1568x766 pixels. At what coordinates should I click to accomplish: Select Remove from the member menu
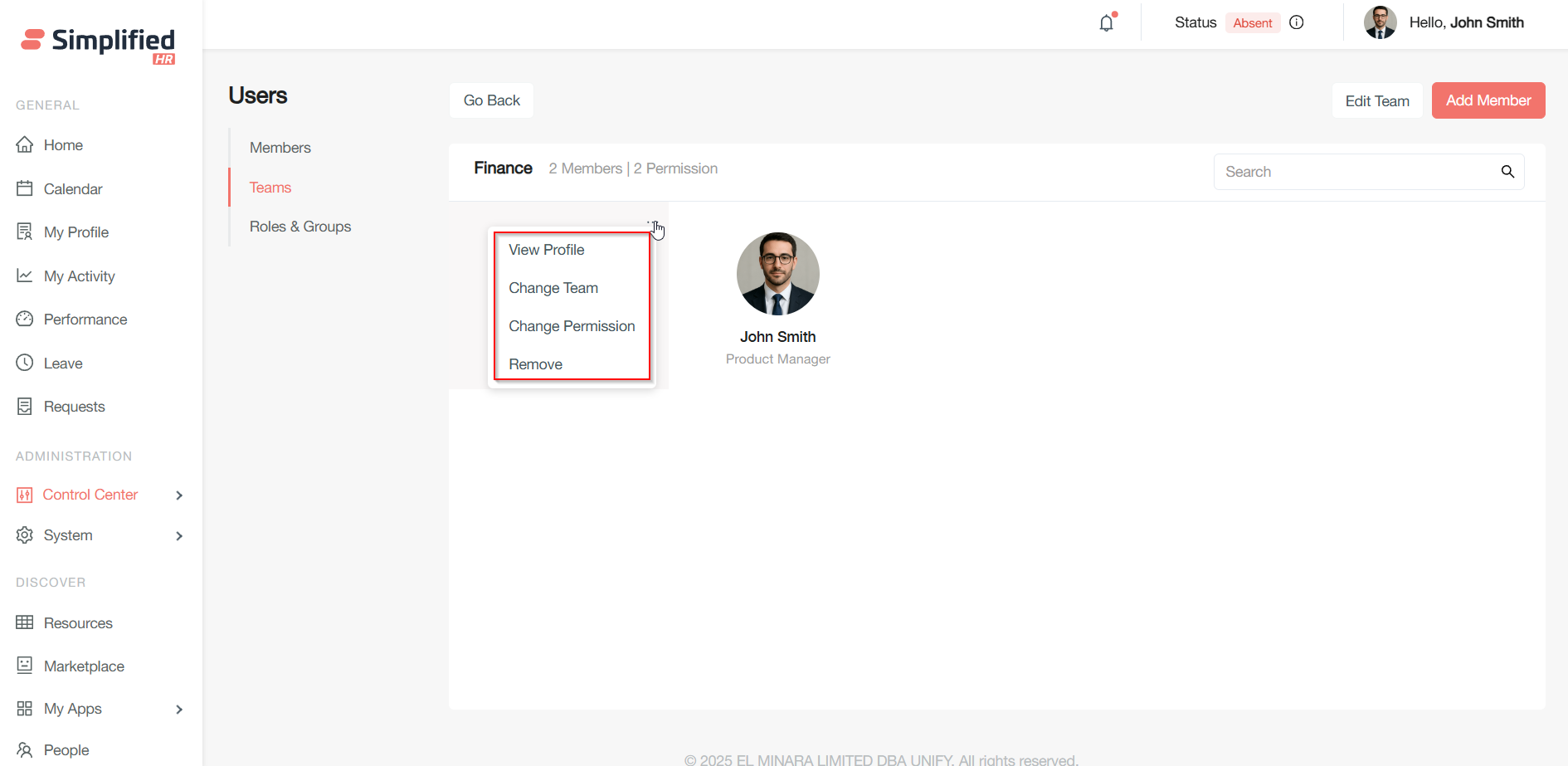(535, 364)
